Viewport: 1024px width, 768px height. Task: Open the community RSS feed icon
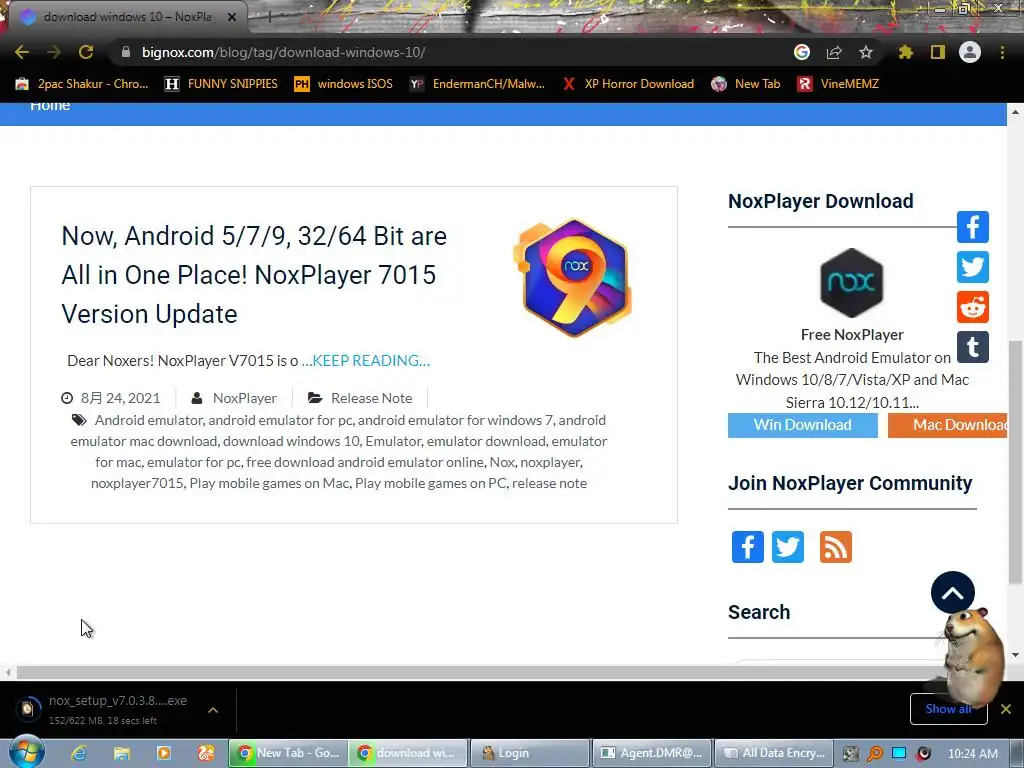836,547
